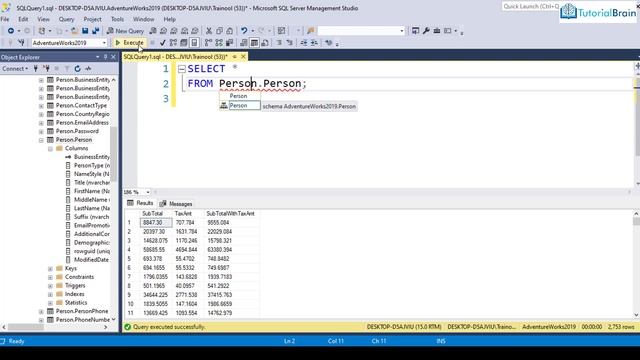Open the Solution Explorer toolbar icon
Image resolution: width=640 pixels, height=360 pixels.
(416, 31)
